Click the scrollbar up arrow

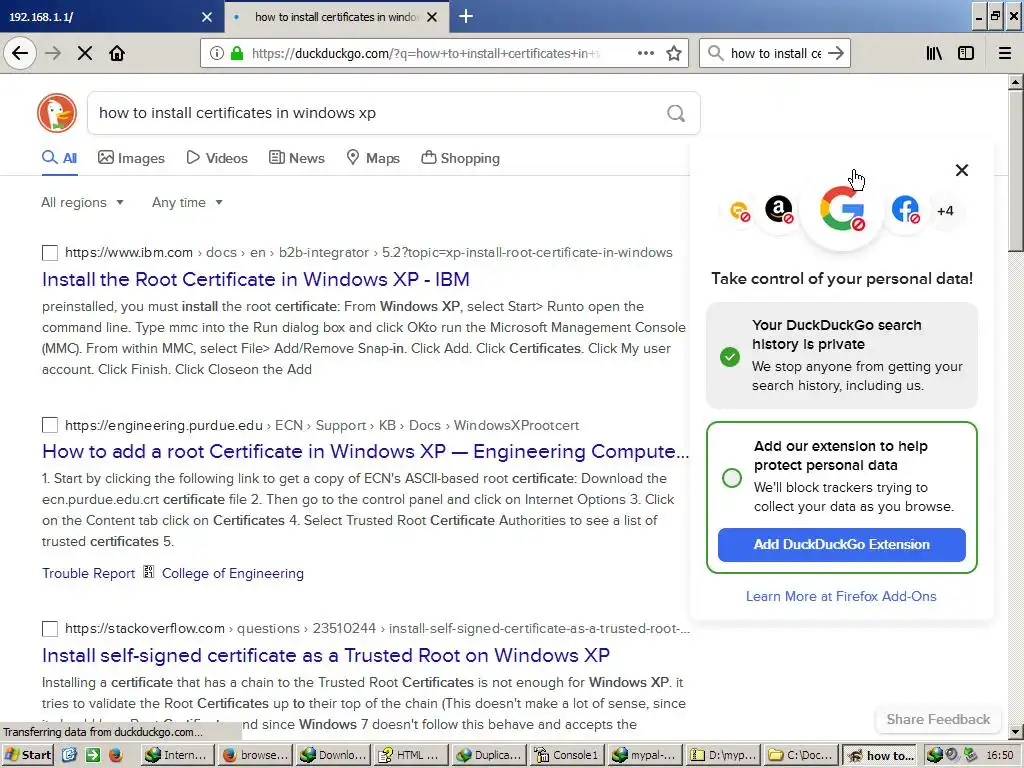pos(1015,82)
